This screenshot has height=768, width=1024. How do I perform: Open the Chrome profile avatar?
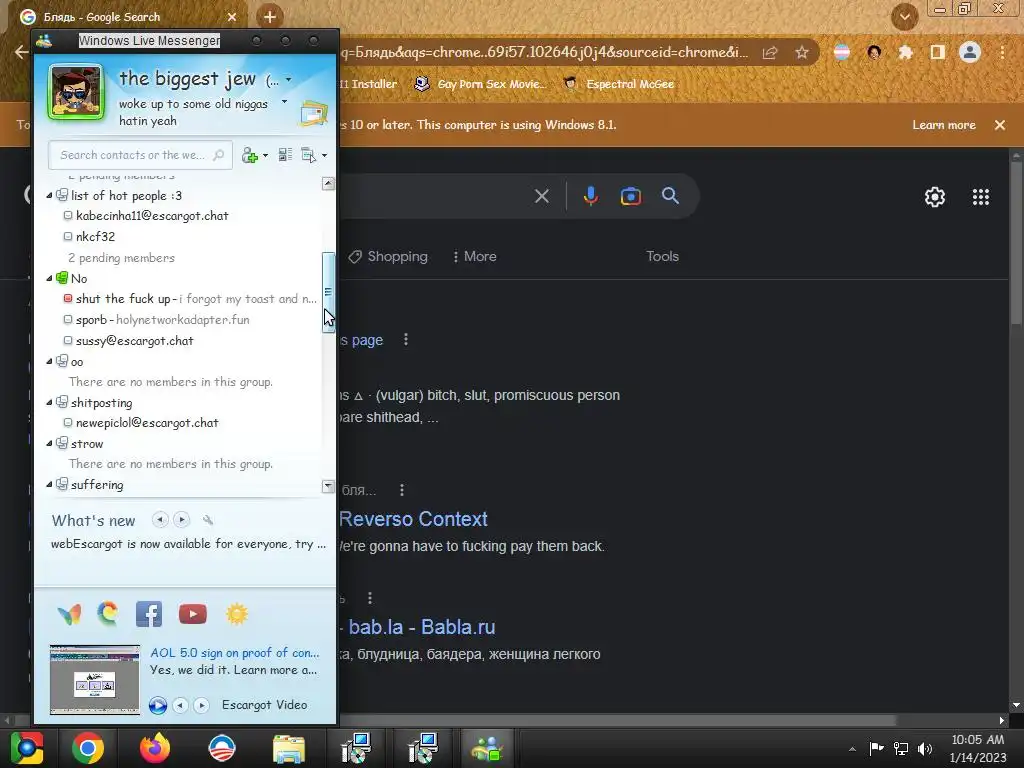970,52
